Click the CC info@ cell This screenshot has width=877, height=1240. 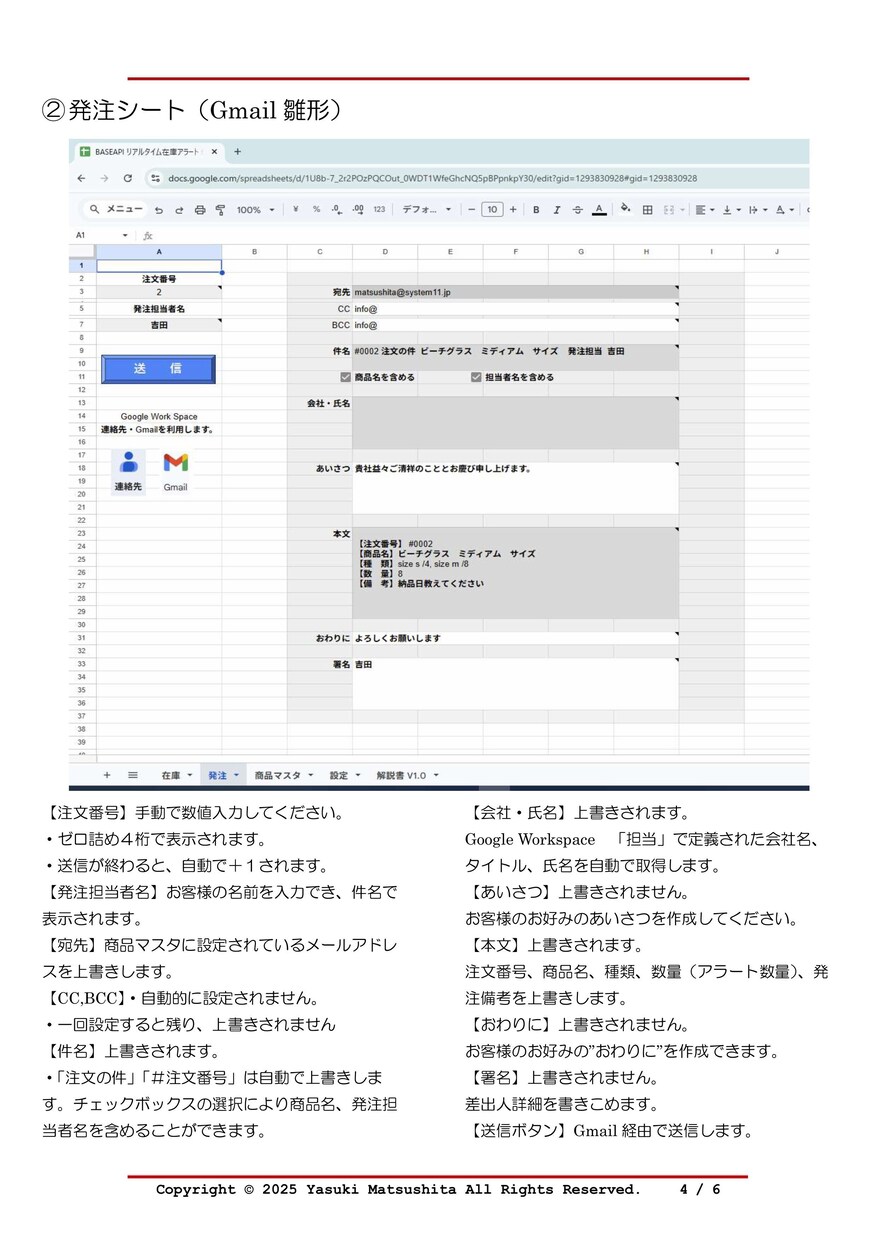pos(515,309)
